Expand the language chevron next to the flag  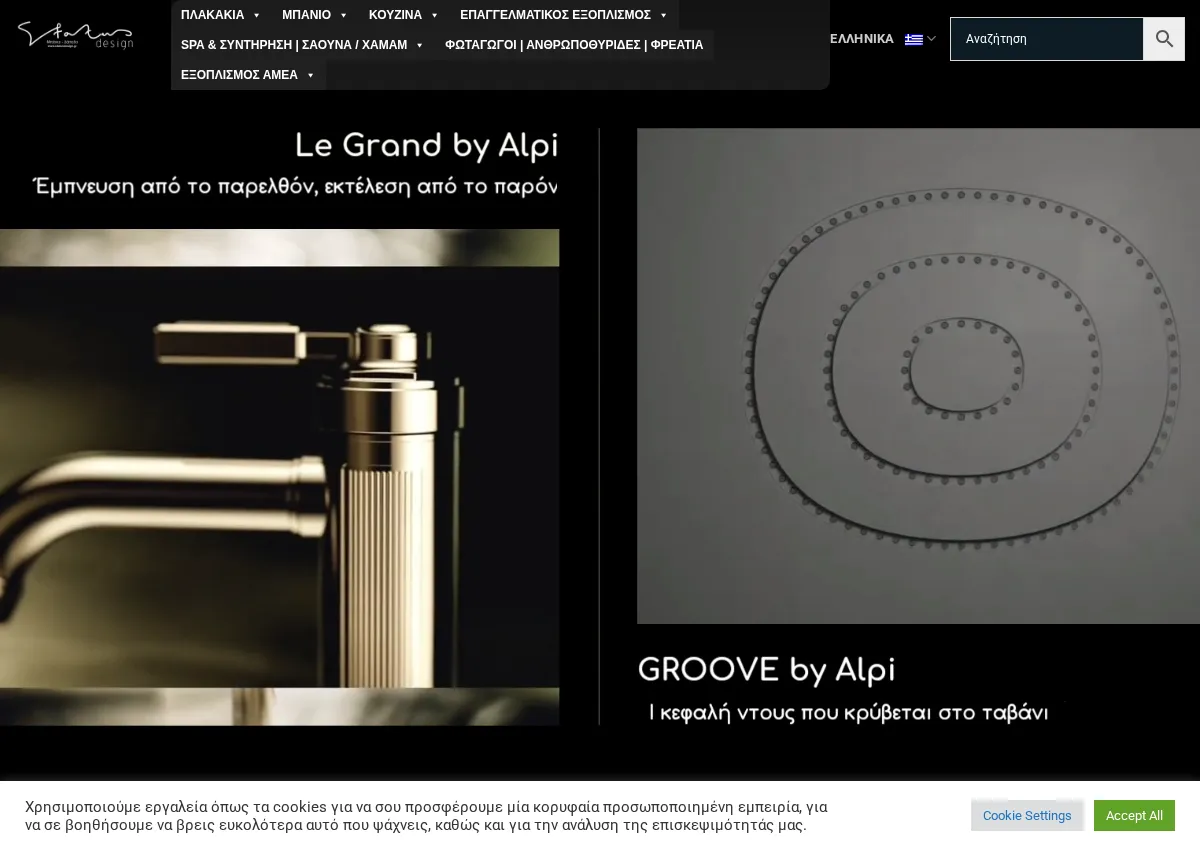[931, 39]
